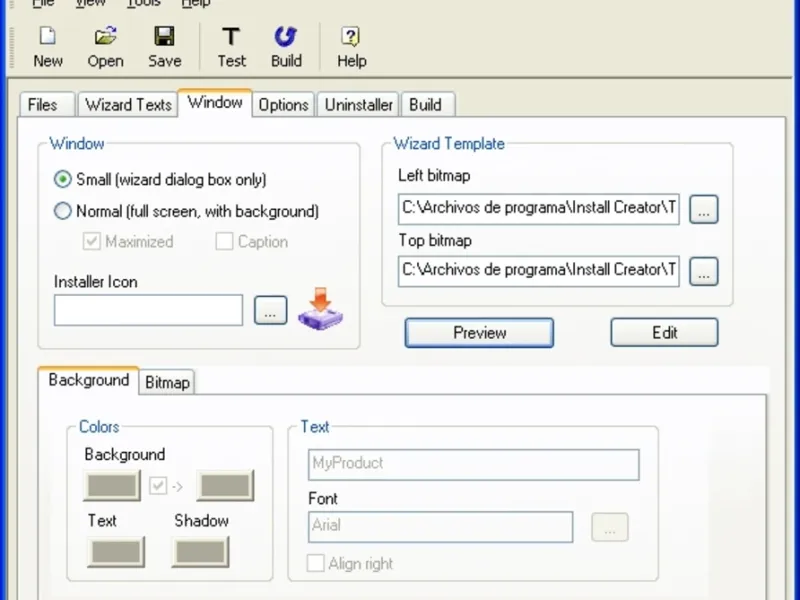This screenshot has height=600, width=800.
Task: Browse for the Installer Icon file
Action: click(x=270, y=310)
